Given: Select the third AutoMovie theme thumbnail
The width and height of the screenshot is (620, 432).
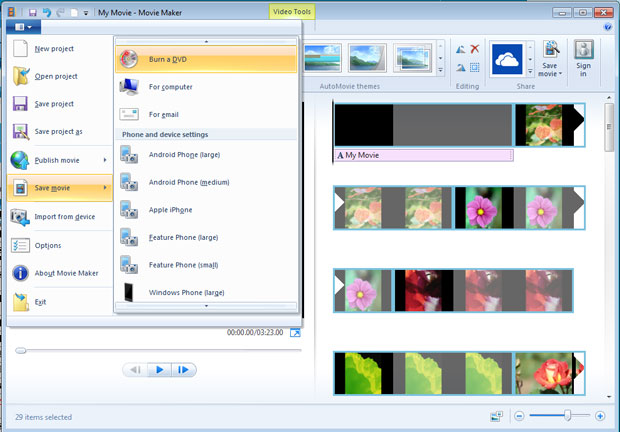Looking at the screenshot, I should tap(412, 58).
